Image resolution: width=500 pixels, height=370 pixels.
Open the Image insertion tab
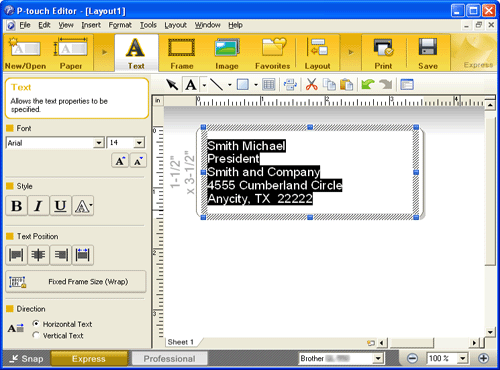[x=227, y=53]
